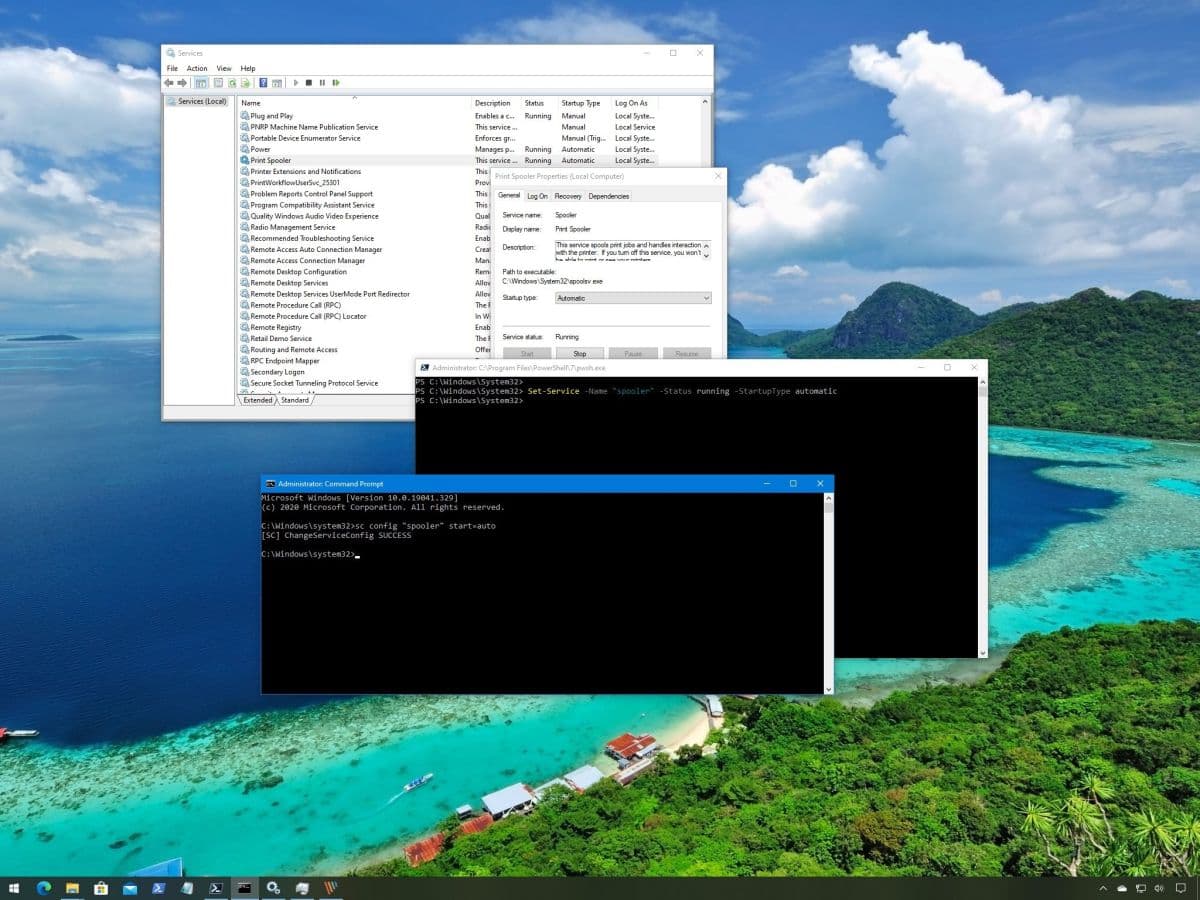The image size is (1200, 900).
Task: Click the Command Prompt vertical scrollbar down arrow
Action: 828,688
